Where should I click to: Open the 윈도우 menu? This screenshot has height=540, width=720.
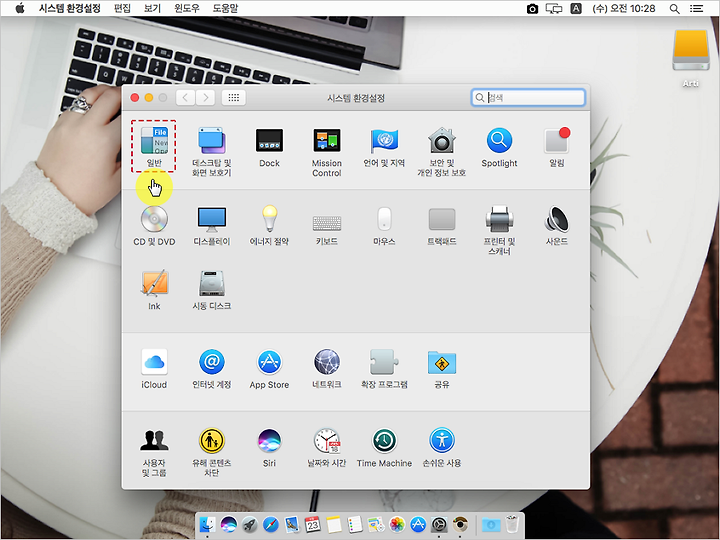click(x=187, y=8)
